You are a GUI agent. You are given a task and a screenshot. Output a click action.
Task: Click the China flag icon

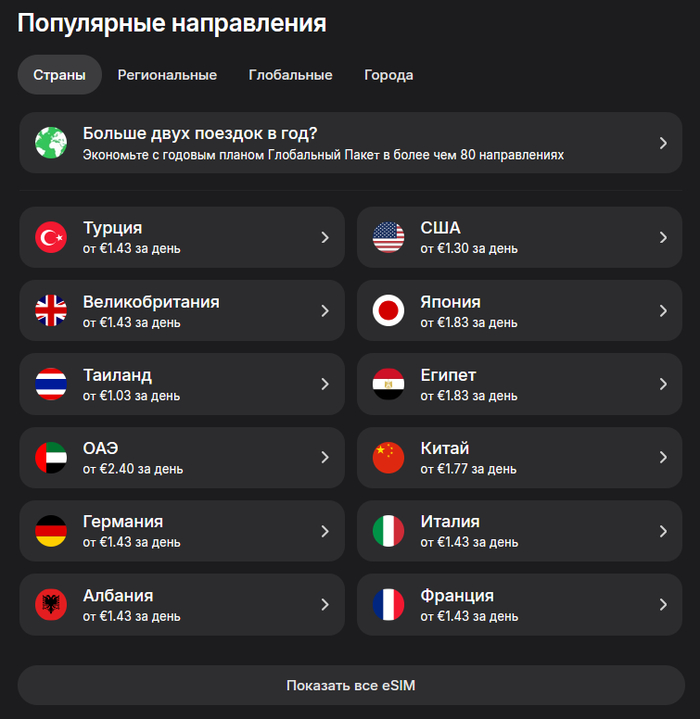click(x=388, y=457)
